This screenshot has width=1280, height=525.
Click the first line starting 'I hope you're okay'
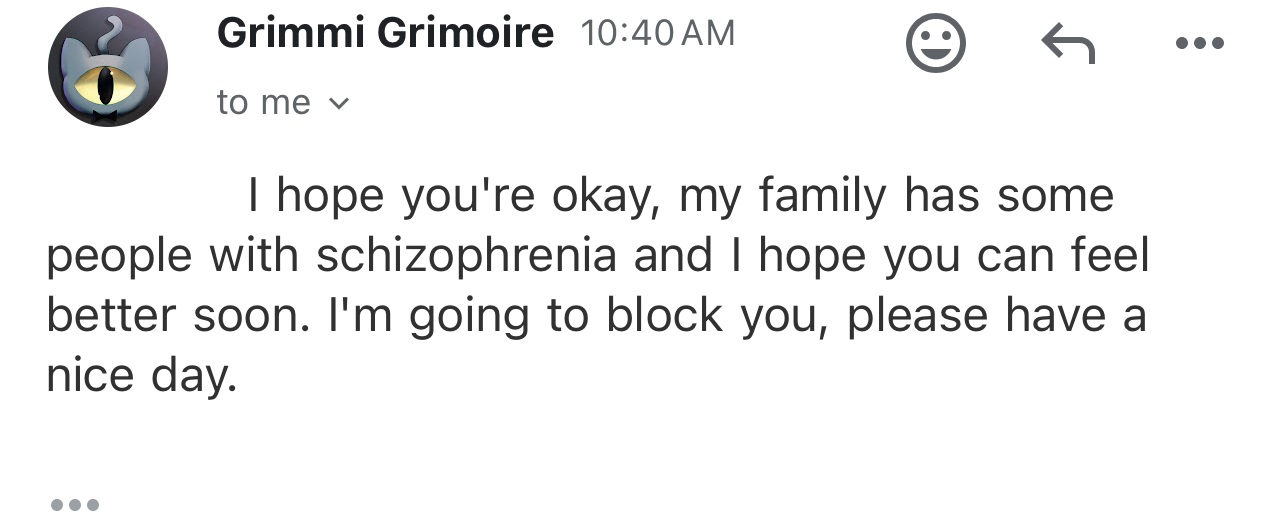pyautogui.click(x=680, y=196)
